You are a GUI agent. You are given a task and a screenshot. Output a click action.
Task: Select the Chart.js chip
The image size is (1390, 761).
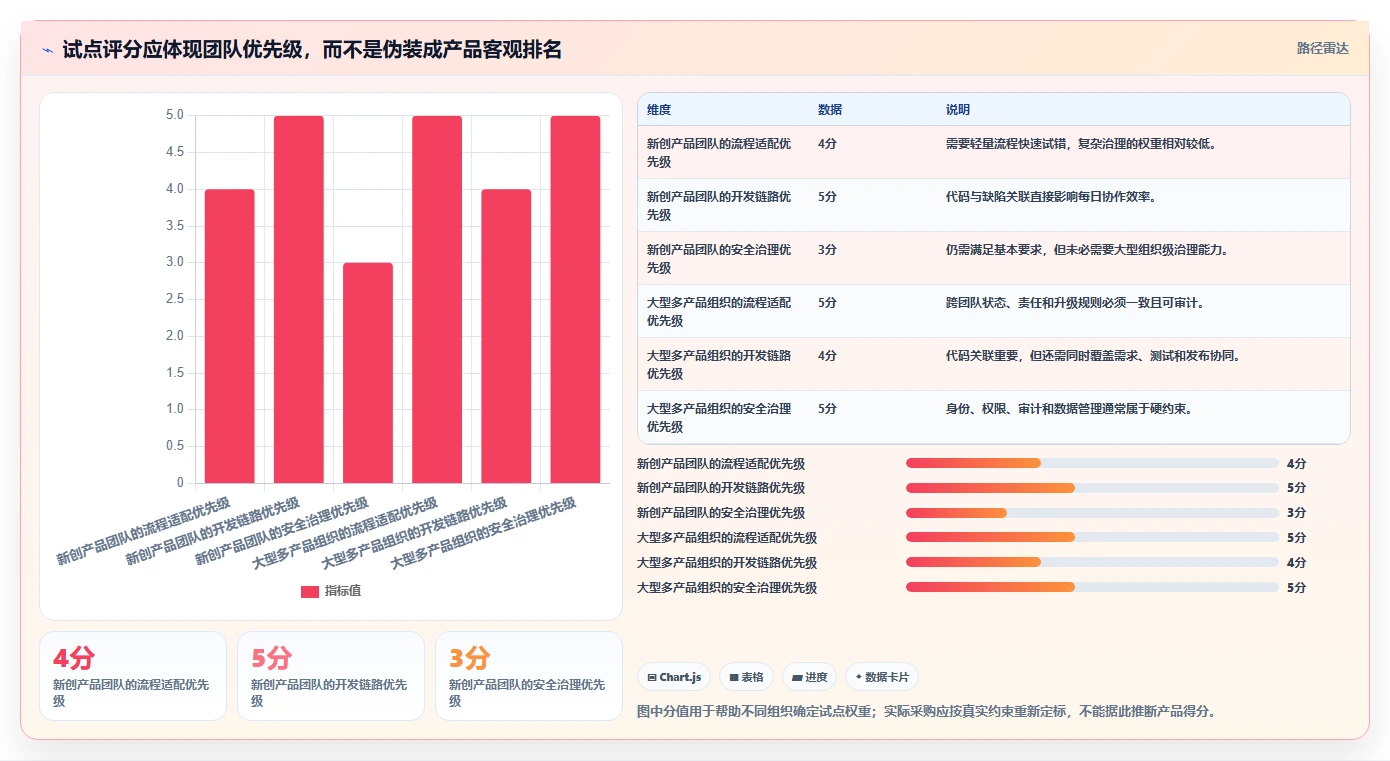click(674, 677)
